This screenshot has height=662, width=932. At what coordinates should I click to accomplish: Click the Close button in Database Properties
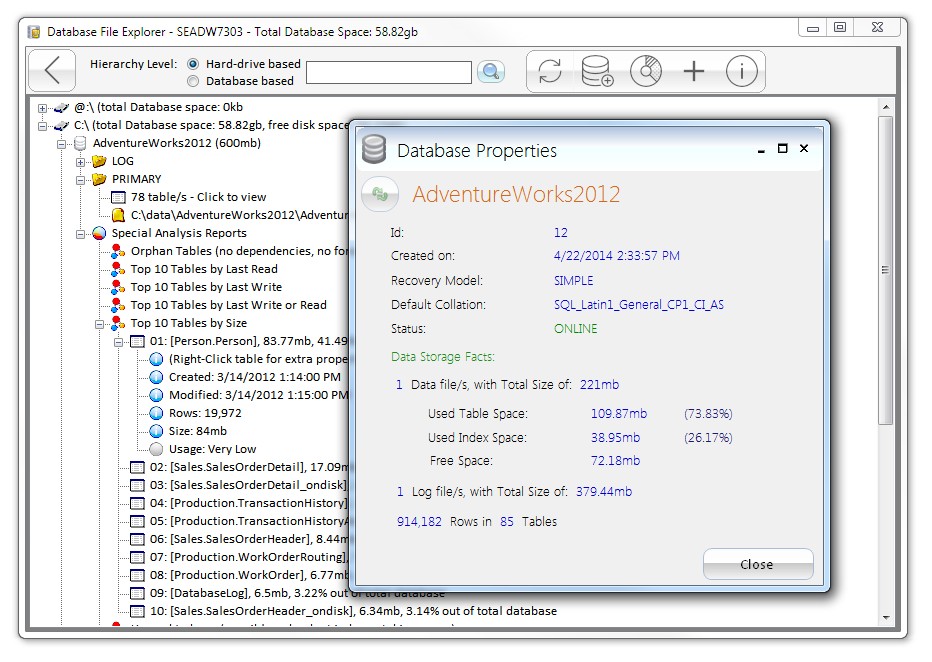click(758, 564)
